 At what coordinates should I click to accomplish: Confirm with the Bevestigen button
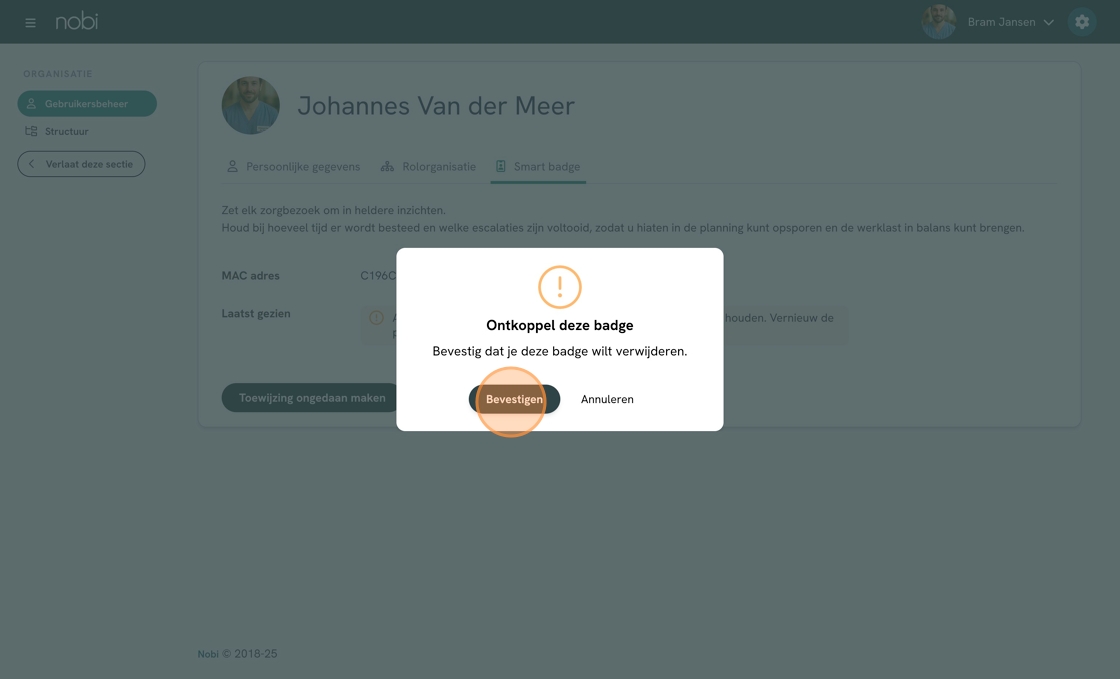(514, 399)
